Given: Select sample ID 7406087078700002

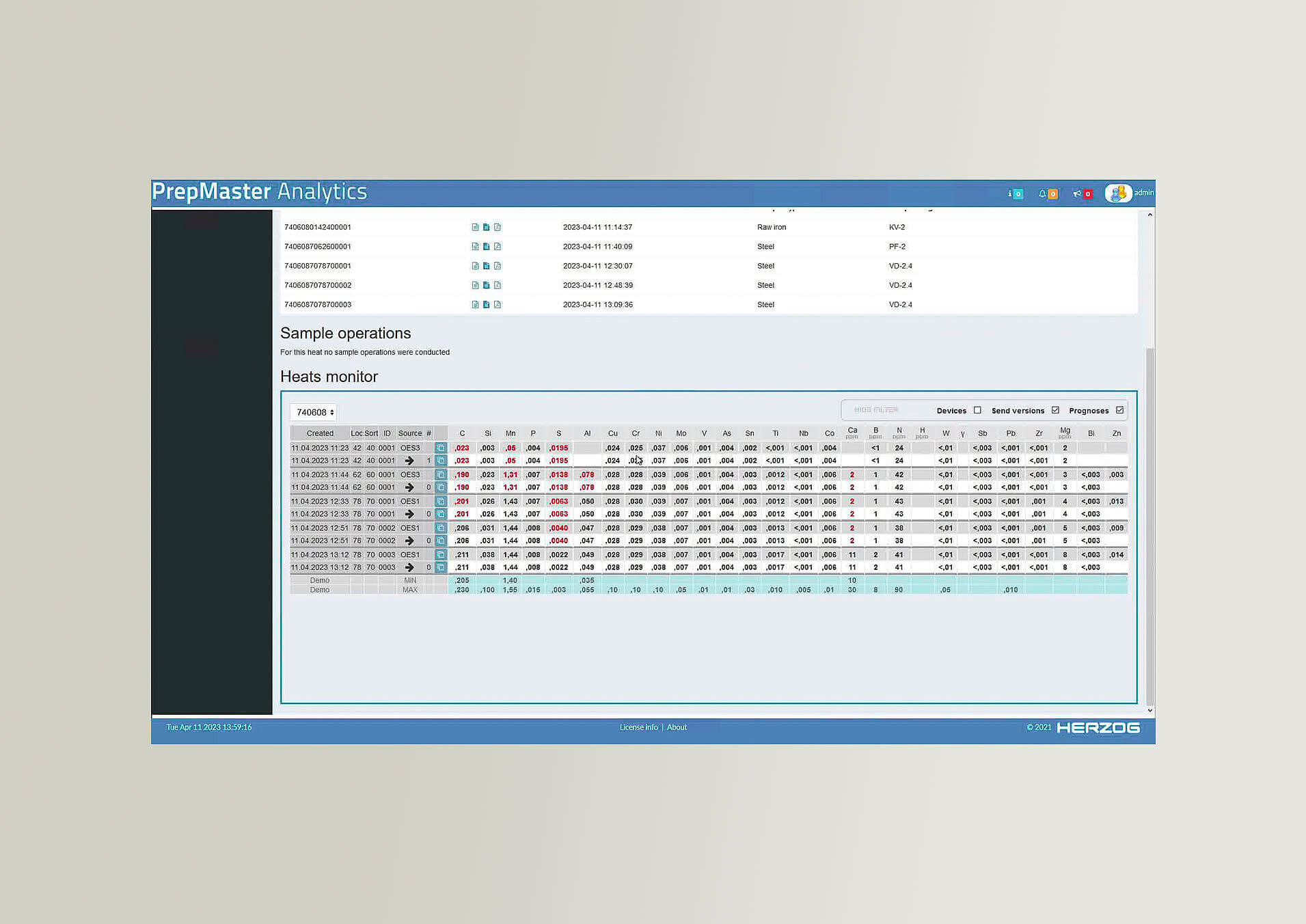Looking at the screenshot, I should (x=318, y=285).
